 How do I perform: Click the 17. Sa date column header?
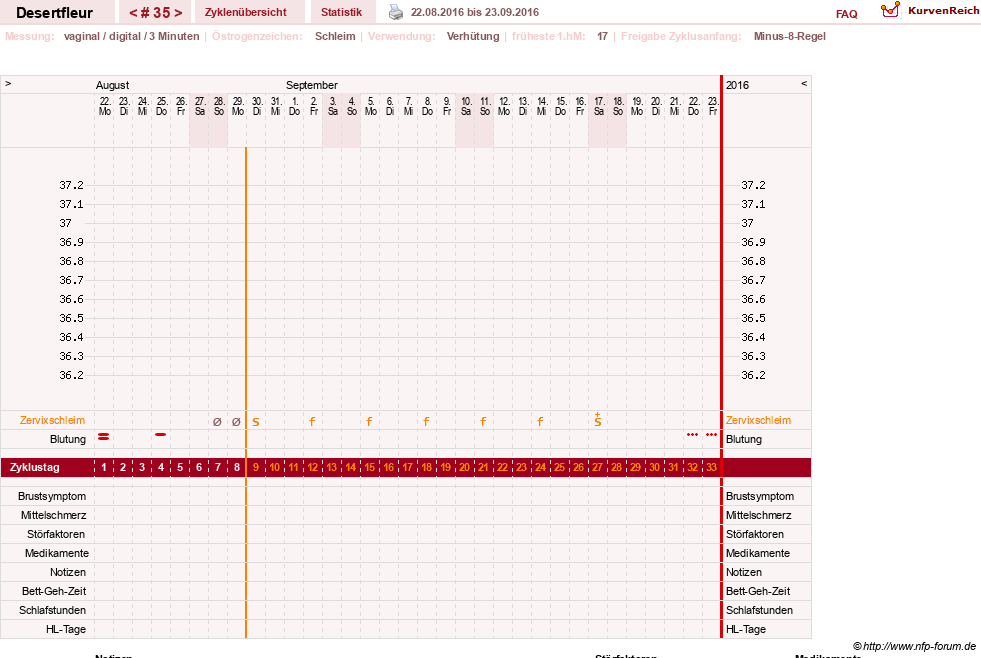pyautogui.click(x=599, y=106)
